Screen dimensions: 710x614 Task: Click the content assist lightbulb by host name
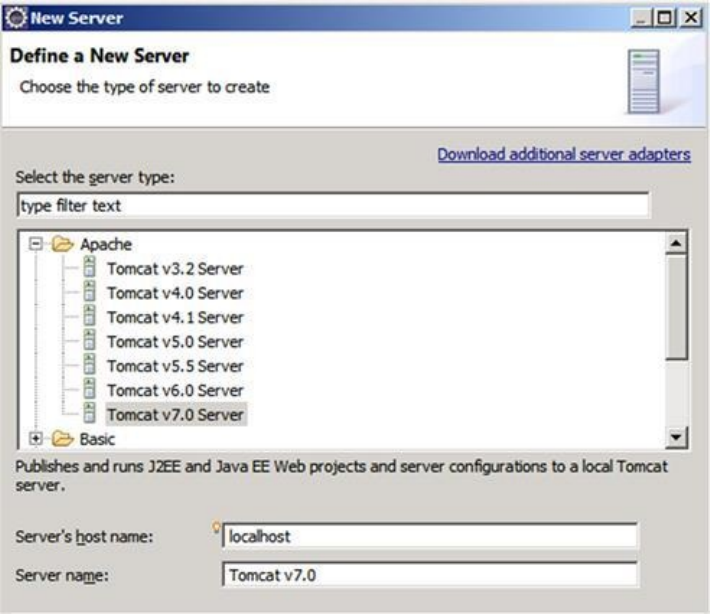pyautogui.click(x=216, y=527)
